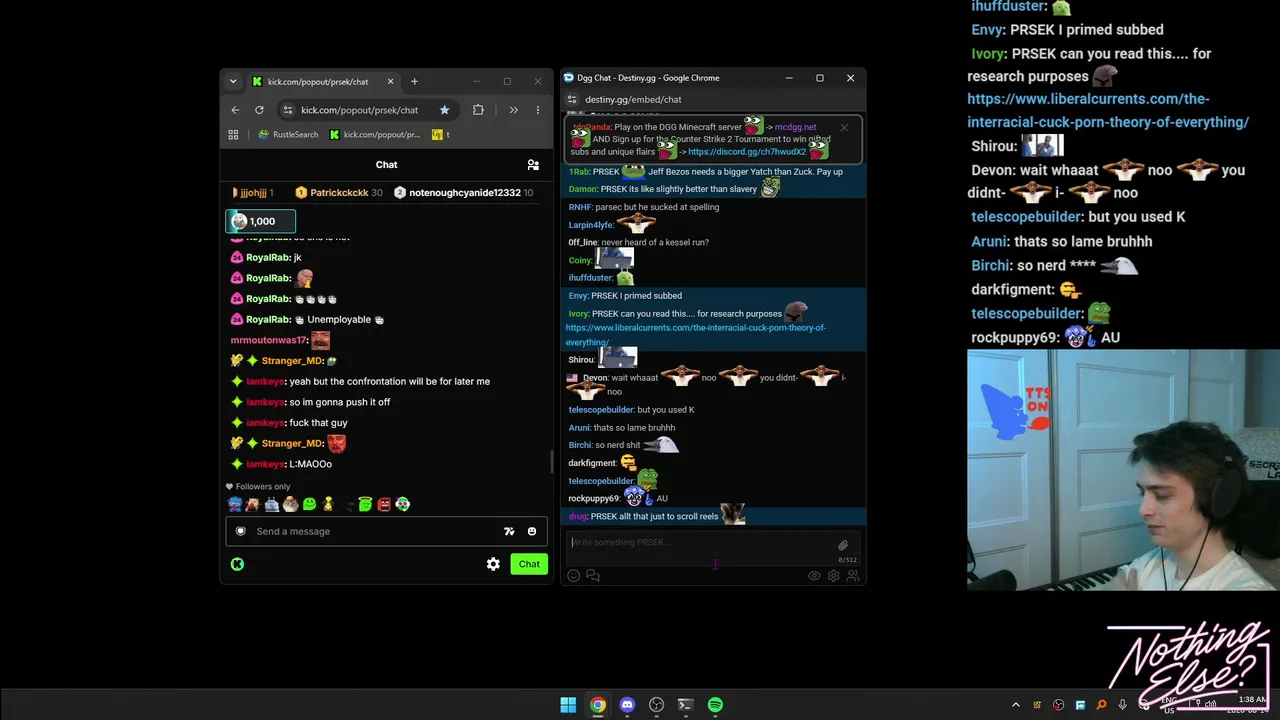Open Discord from the taskbar
This screenshot has height=720, width=1280.
coord(627,705)
